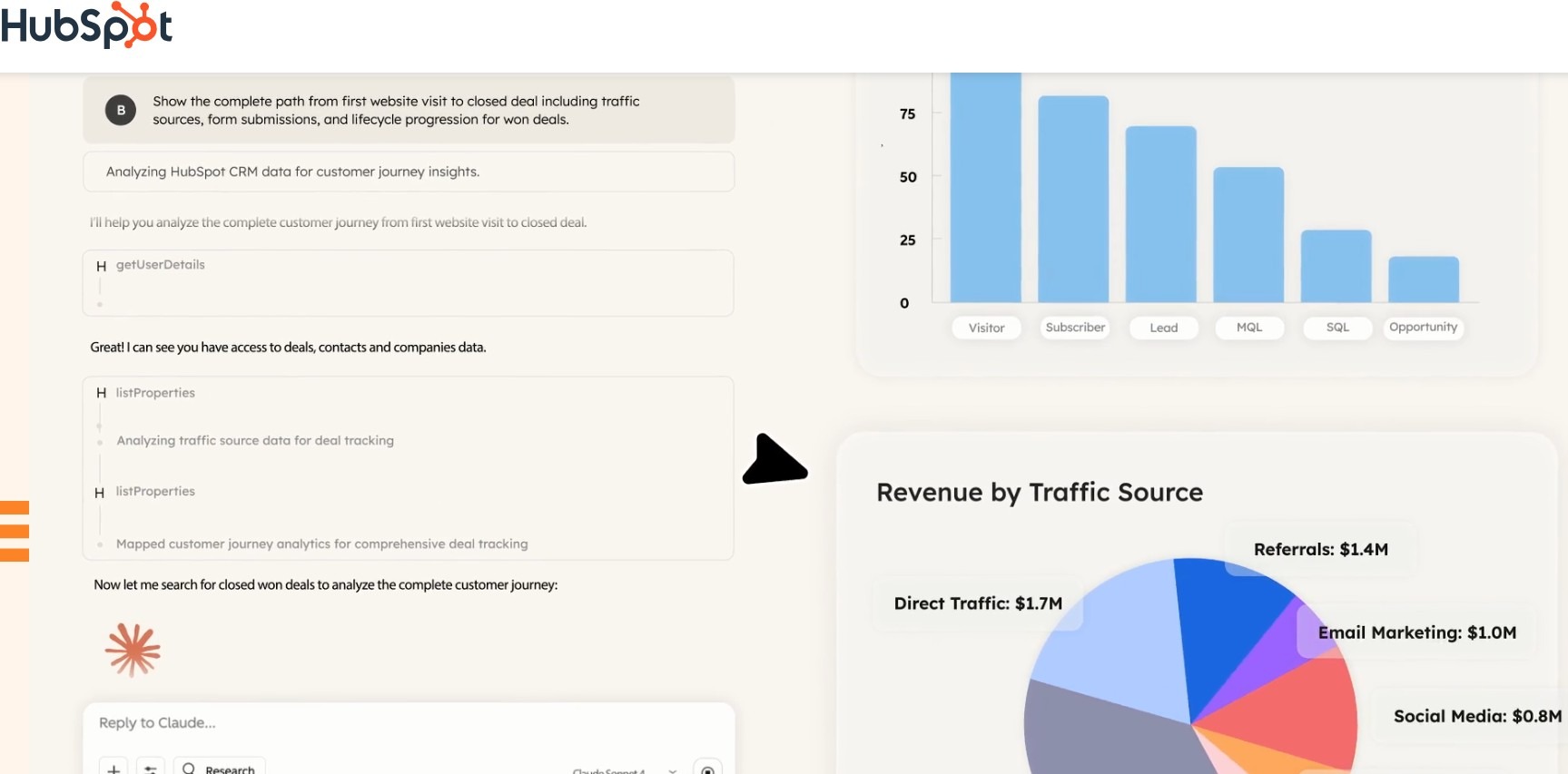This screenshot has height=774, width=1568.
Task: Select the MQL stage label
Action: [x=1249, y=328]
